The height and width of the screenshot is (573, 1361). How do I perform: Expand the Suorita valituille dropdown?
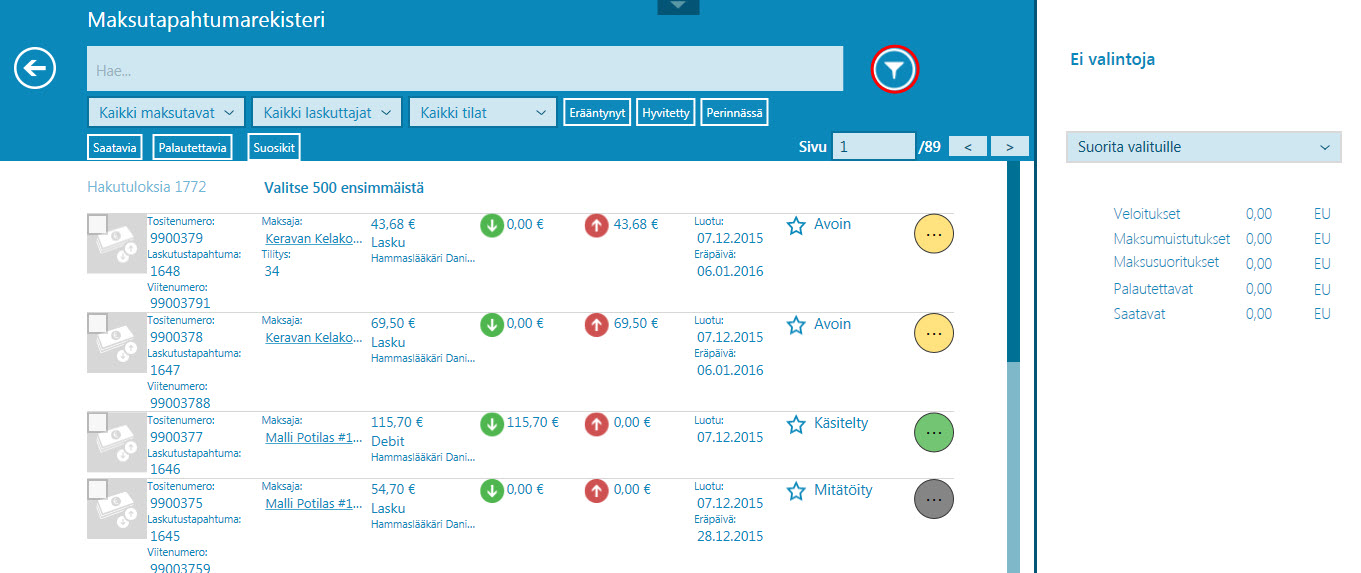pos(1204,147)
